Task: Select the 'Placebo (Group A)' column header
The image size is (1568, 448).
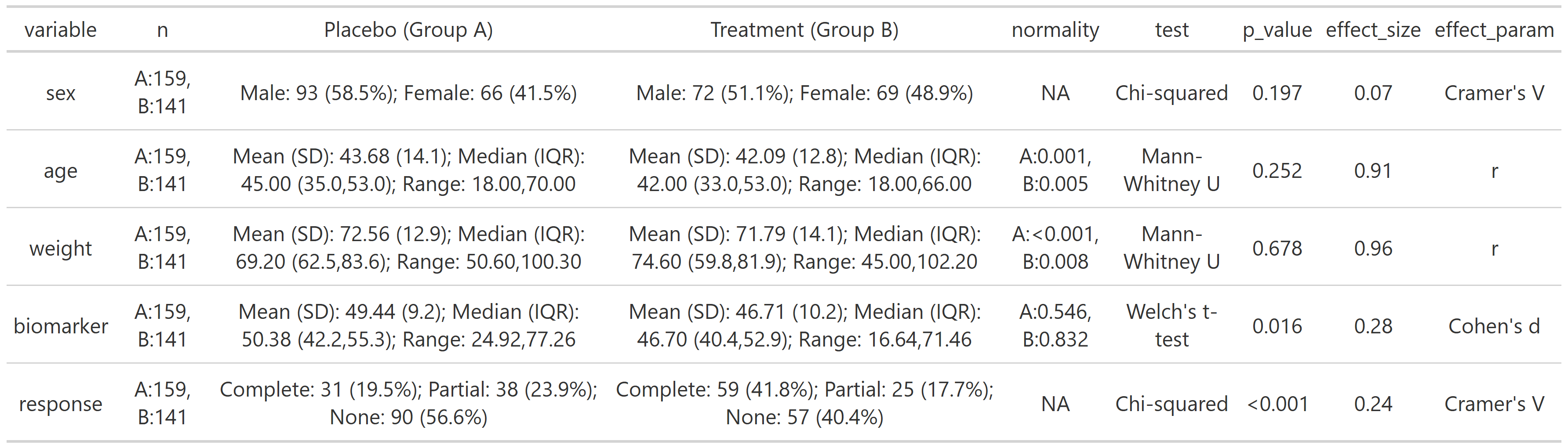Action: 408,30
